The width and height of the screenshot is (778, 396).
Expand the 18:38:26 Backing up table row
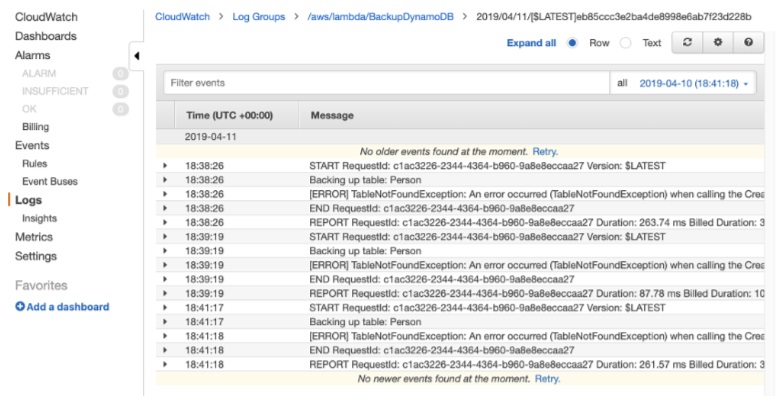[165, 180]
